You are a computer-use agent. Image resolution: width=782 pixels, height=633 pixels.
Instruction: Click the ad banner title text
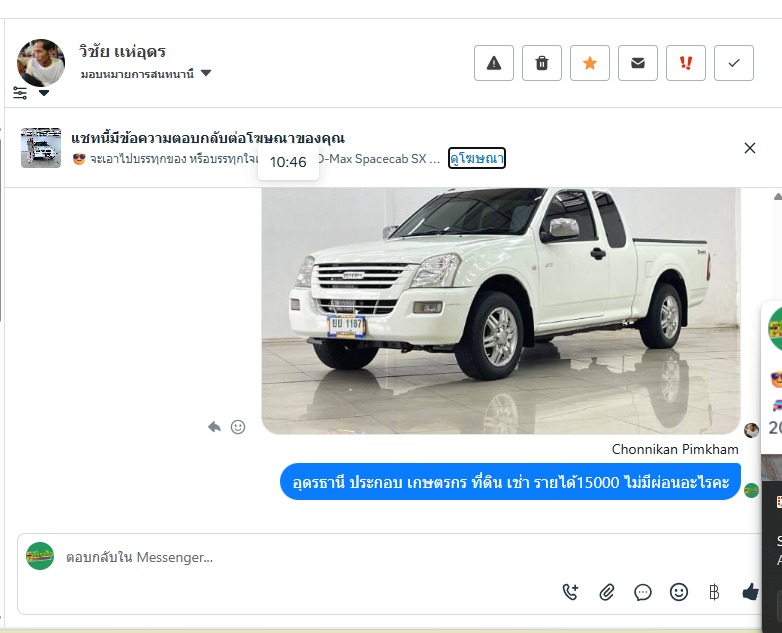(x=207, y=138)
